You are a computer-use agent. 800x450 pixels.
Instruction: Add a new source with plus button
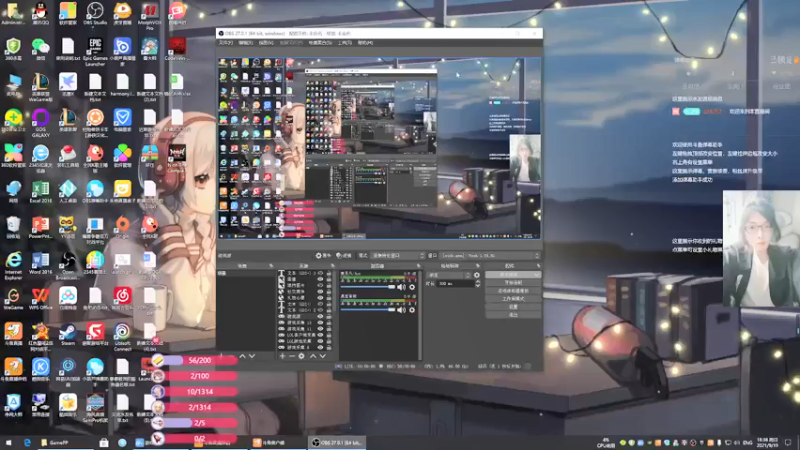(x=282, y=356)
